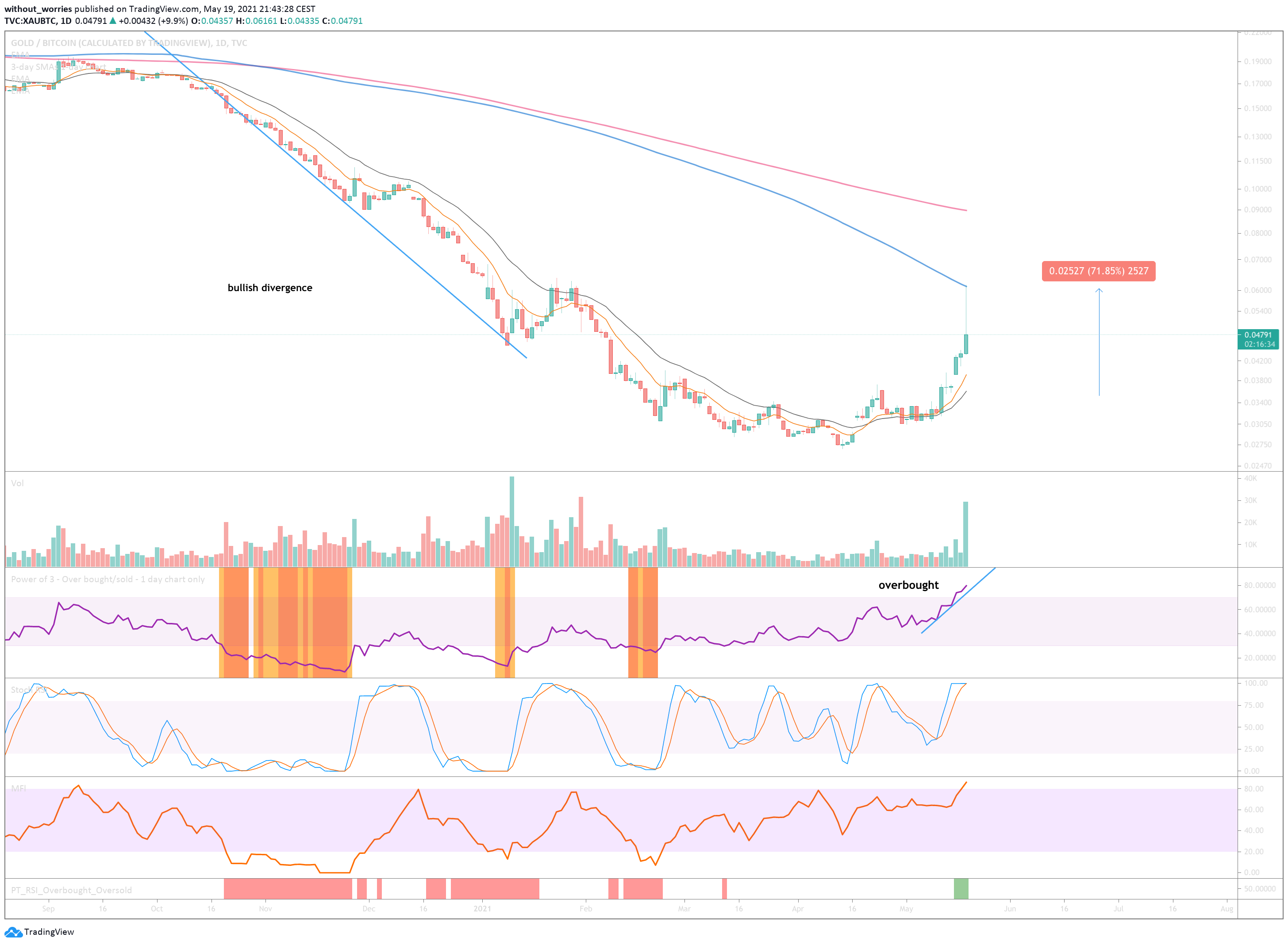The width and height of the screenshot is (1288, 945).
Task: Click the 0.02470 price axis tick
Action: [1257, 465]
